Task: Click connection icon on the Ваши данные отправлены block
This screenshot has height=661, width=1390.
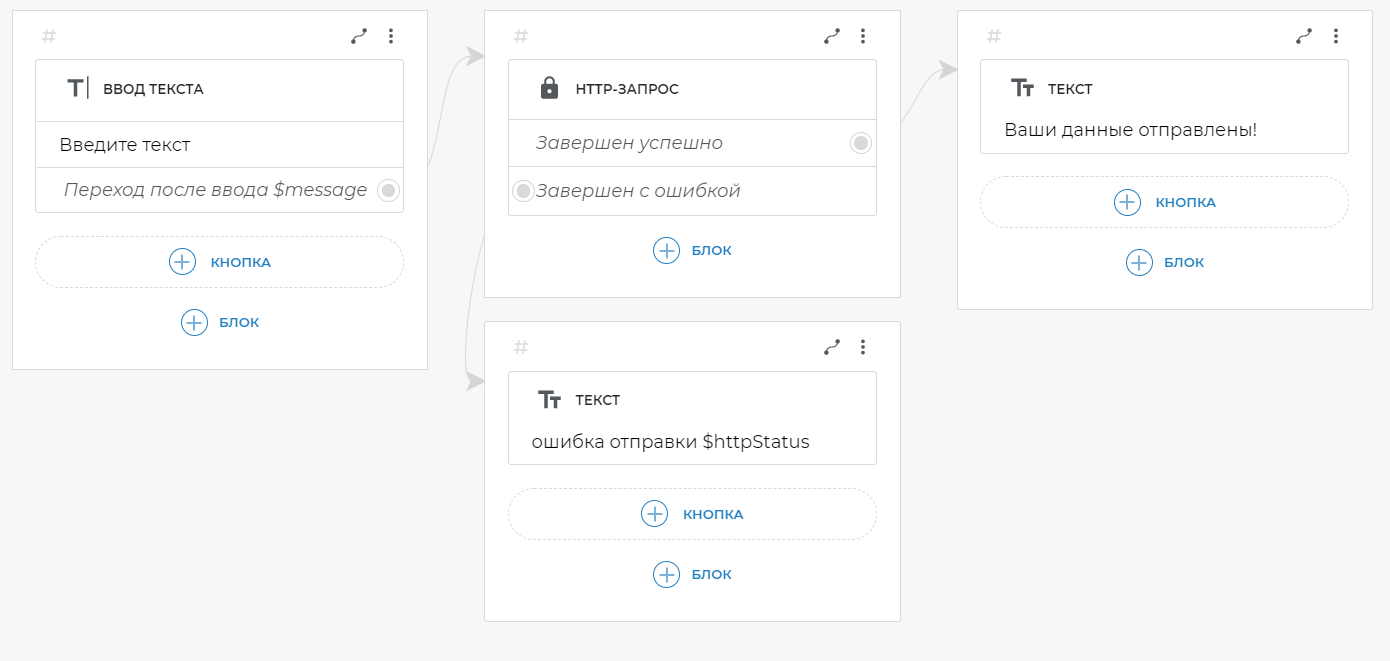Action: point(1304,36)
